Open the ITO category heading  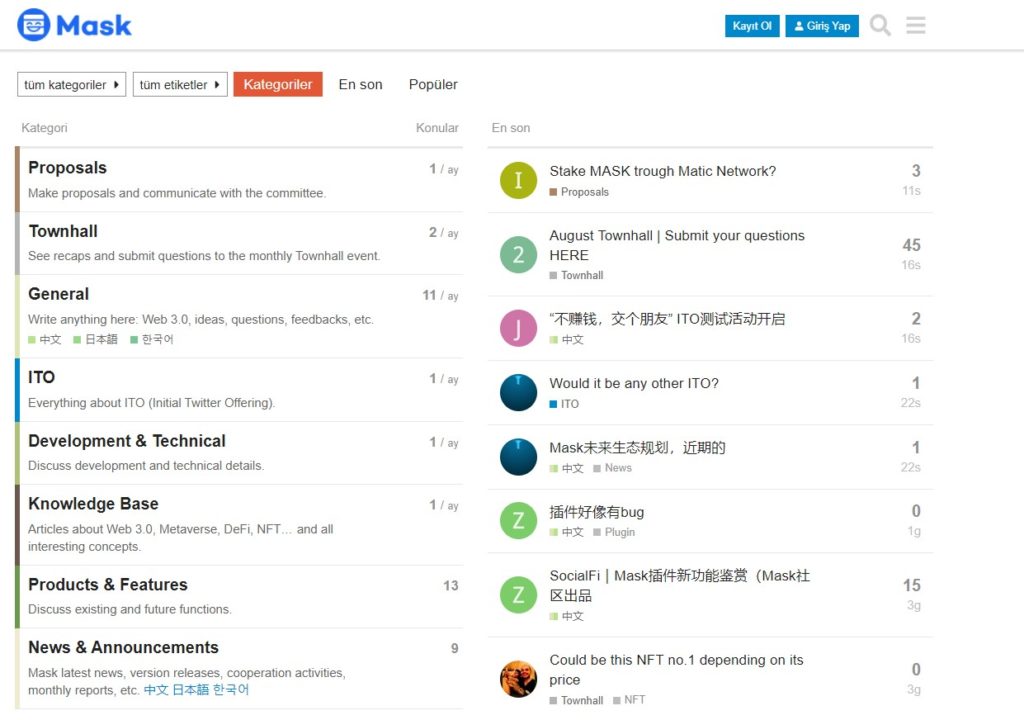[x=41, y=377]
